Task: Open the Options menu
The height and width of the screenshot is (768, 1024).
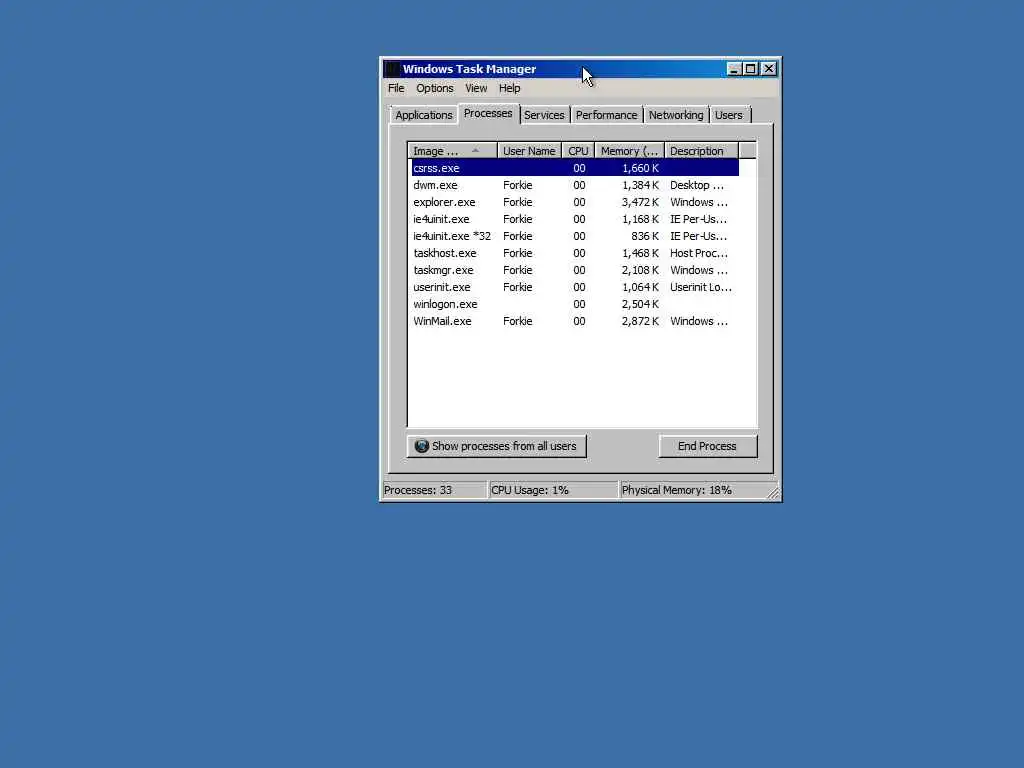Action: pyautogui.click(x=435, y=88)
